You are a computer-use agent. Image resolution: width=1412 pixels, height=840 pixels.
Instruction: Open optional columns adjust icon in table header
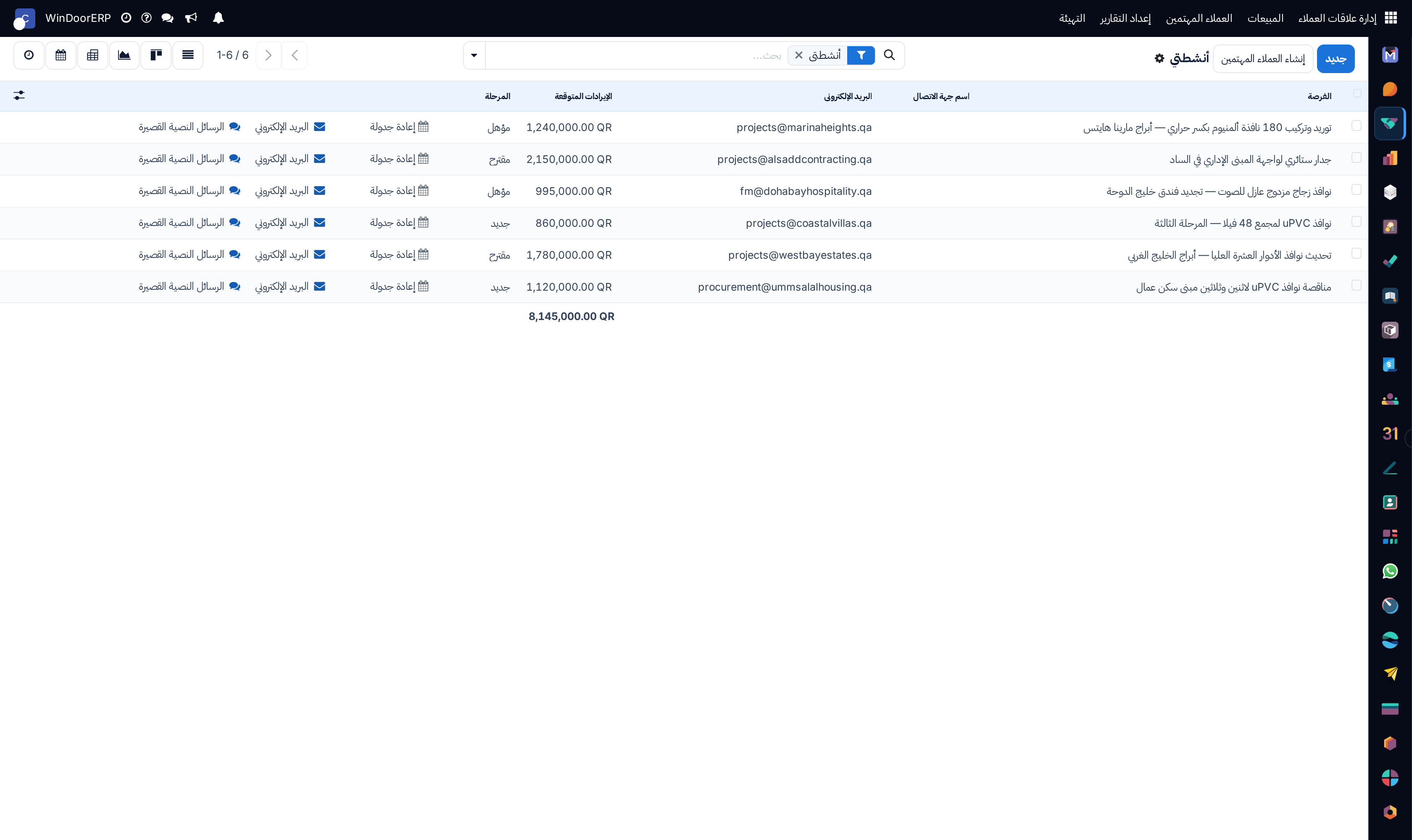pyautogui.click(x=19, y=96)
